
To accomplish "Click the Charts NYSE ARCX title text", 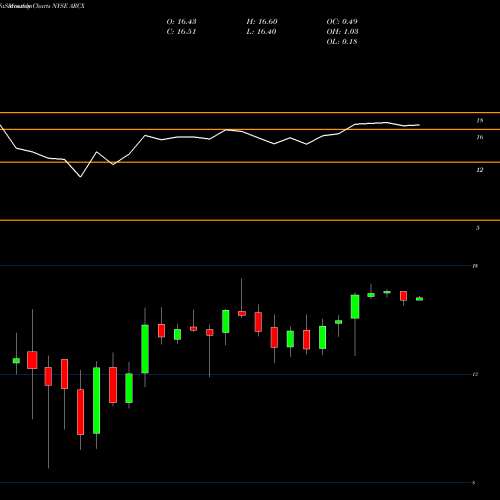I will pyautogui.click(x=59, y=6).
